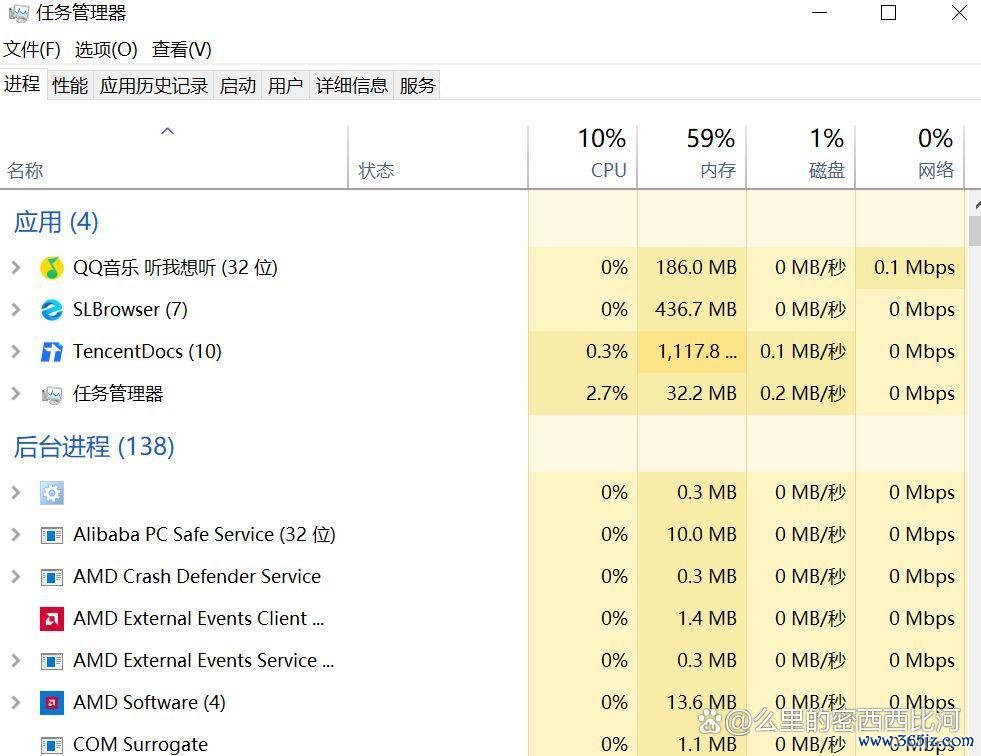Click the SLBrowser process icon
The height and width of the screenshot is (756, 981).
pos(52,310)
